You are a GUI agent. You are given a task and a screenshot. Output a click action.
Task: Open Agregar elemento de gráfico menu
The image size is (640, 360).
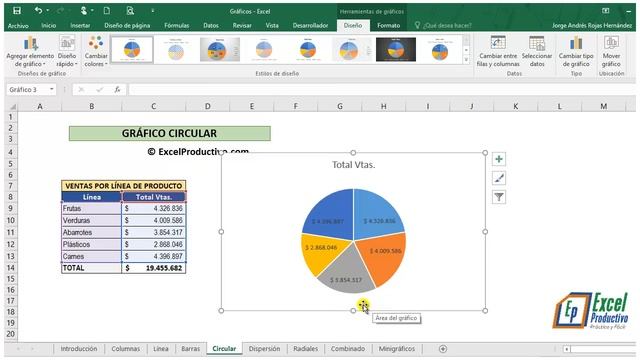tap(30, 51)
